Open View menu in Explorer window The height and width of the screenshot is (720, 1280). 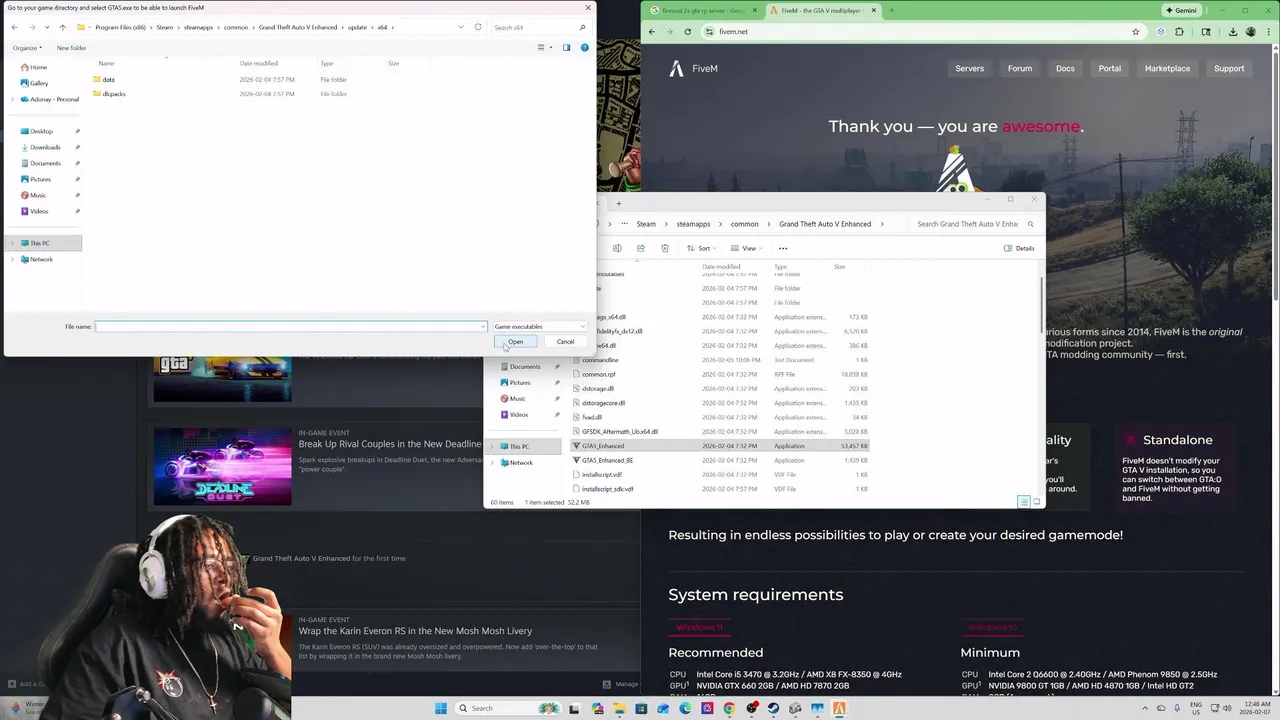pyautogui.click(x=748, y=248)
